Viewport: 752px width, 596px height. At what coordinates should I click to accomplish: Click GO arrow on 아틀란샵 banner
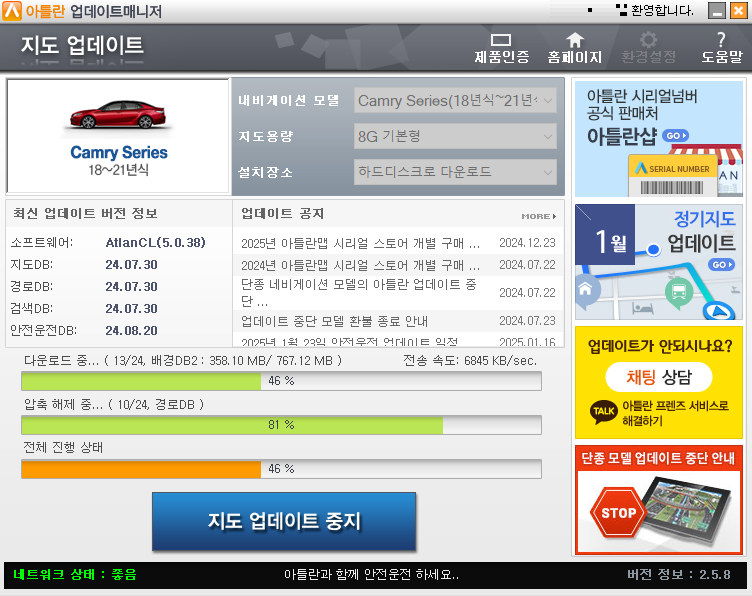click(x=675, y=136)
